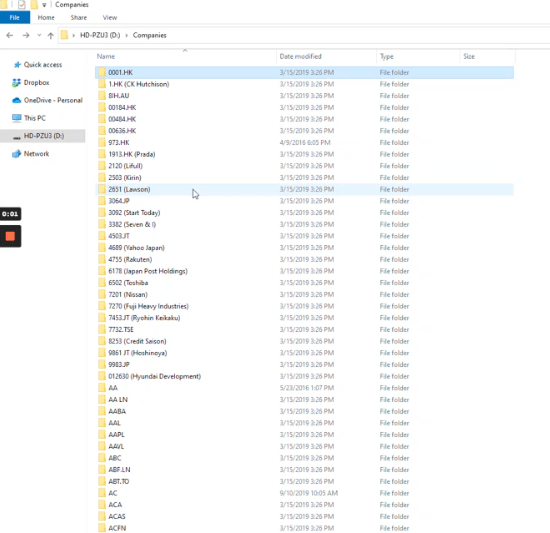Go up one folder level
The height and width of the screenshot is (533, 550).
pos(51,35)
